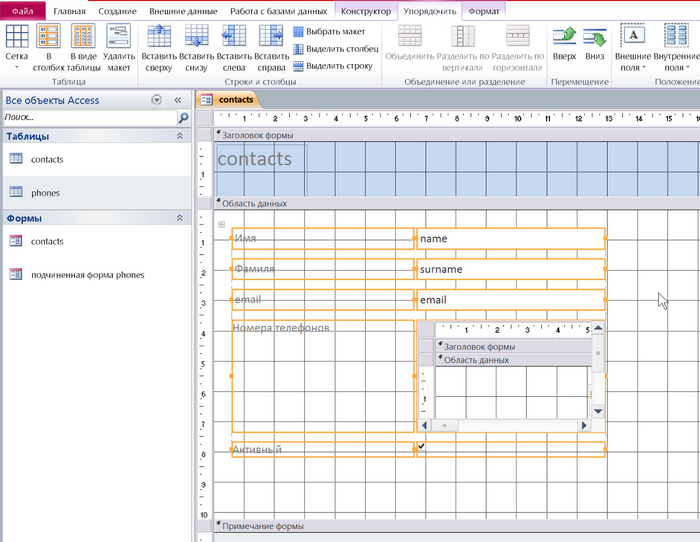Screen dimensions: 700x542
Task: Insert a column with Вставить слева
Action: click(x=234, y=48)
